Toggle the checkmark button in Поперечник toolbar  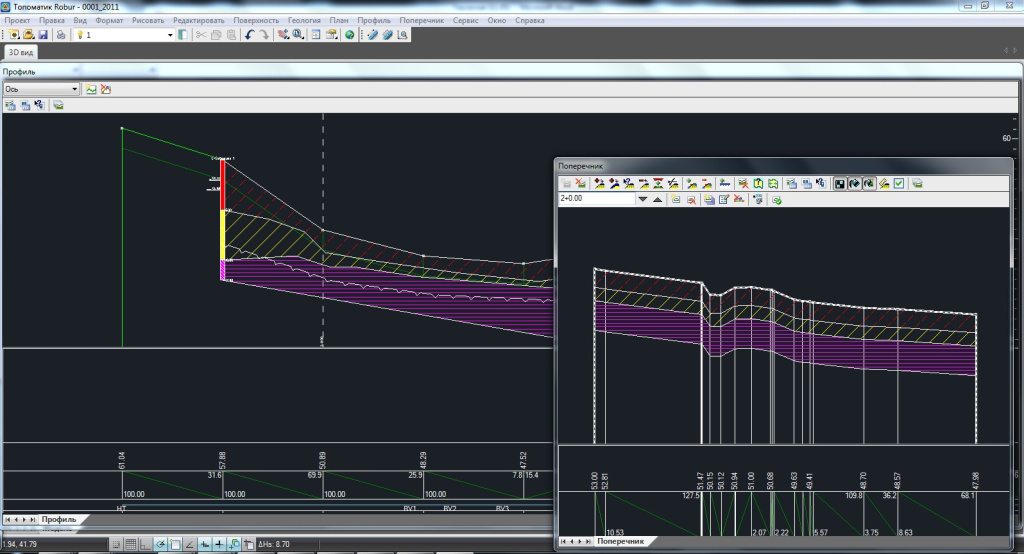[x=899, y=184]
